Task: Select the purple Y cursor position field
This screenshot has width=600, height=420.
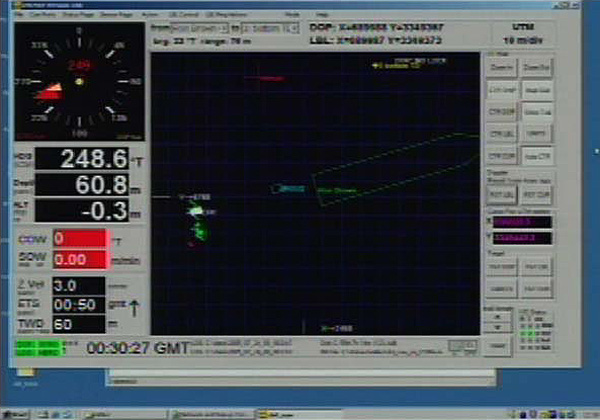Action: point(522,238)
